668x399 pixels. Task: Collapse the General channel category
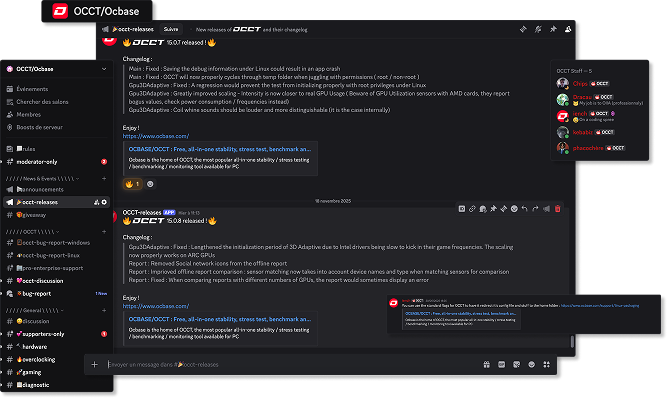click(35, 310)
